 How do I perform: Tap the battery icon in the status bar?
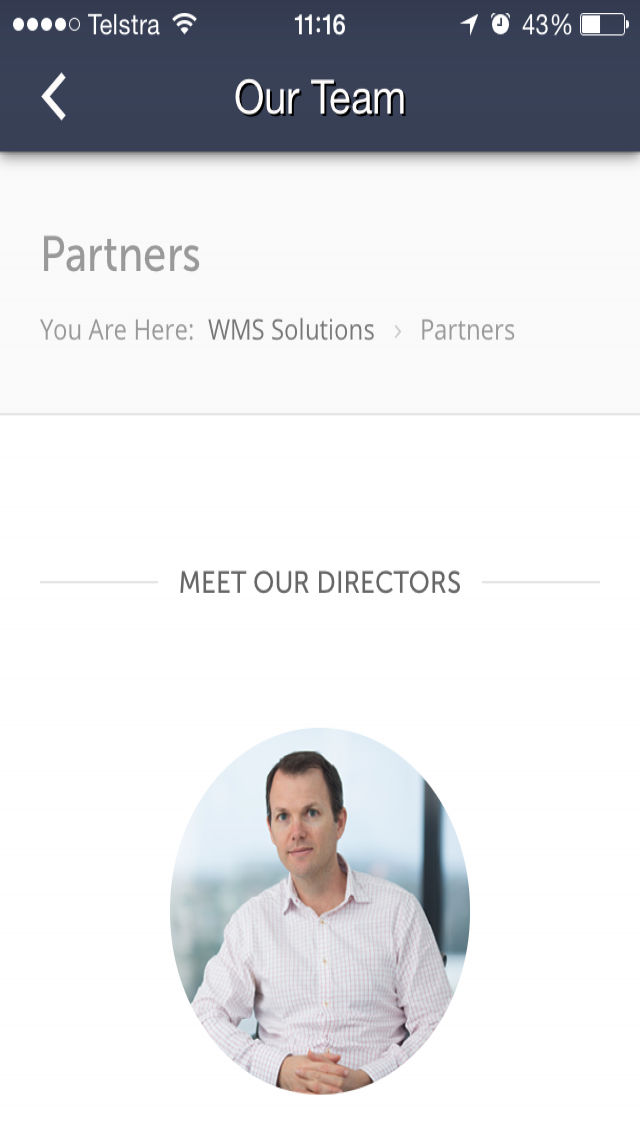click(604, 25)
